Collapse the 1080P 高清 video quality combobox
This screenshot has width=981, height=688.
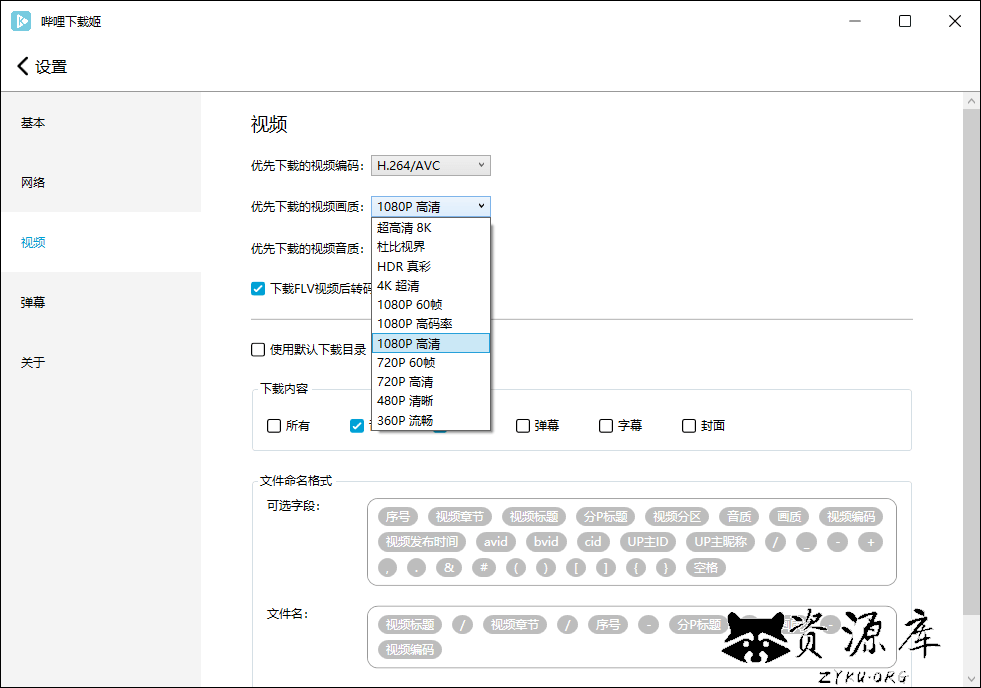[x=430, y=206]
